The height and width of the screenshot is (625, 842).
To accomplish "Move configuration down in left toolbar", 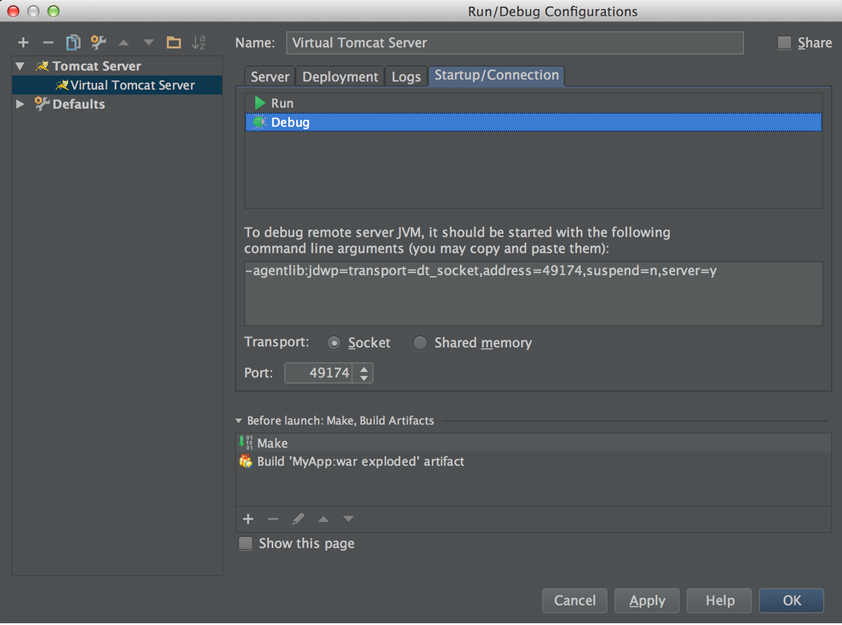I will 149,42.
